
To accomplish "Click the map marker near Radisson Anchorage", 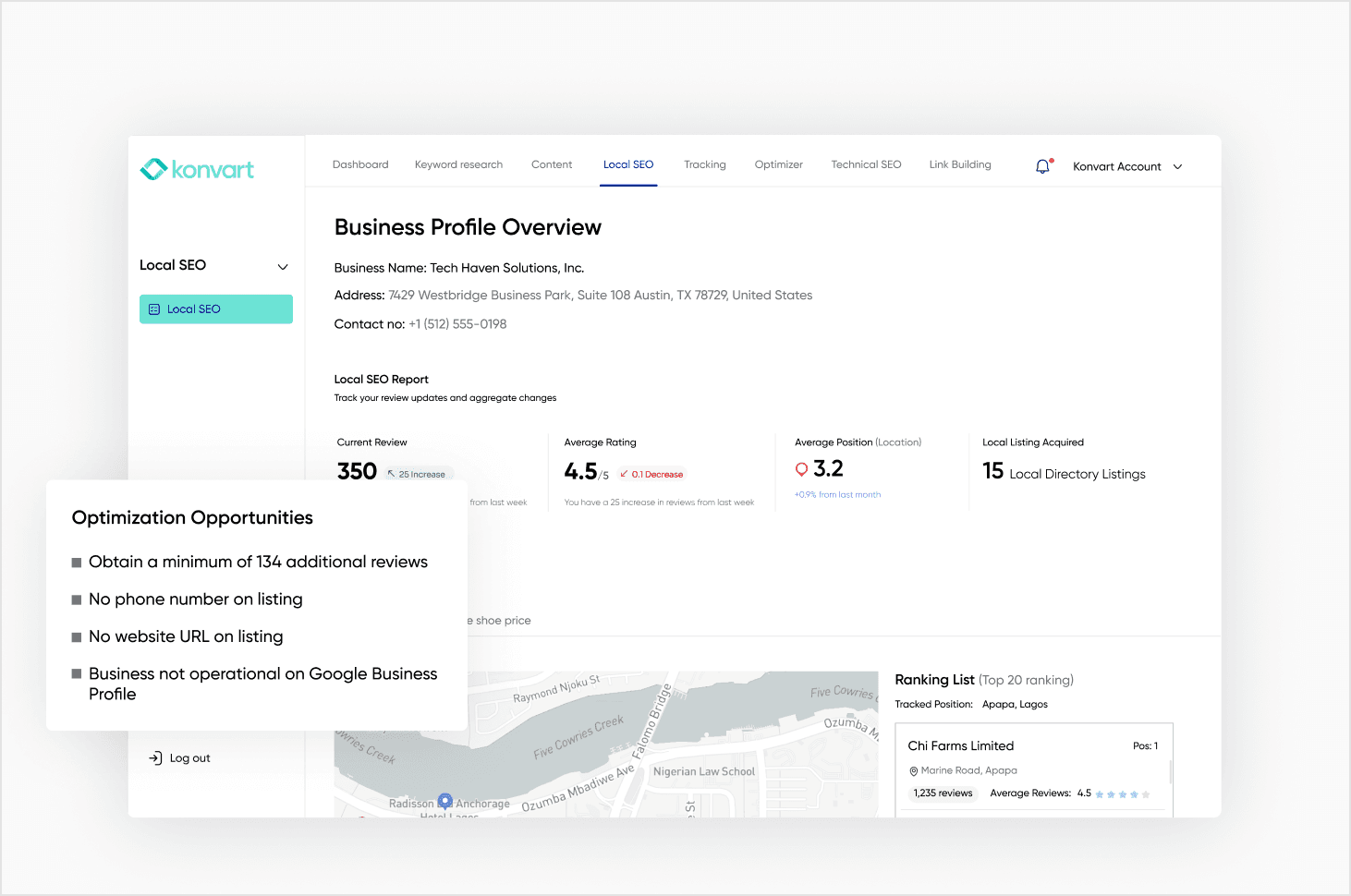I will click(x=445, y=801).
